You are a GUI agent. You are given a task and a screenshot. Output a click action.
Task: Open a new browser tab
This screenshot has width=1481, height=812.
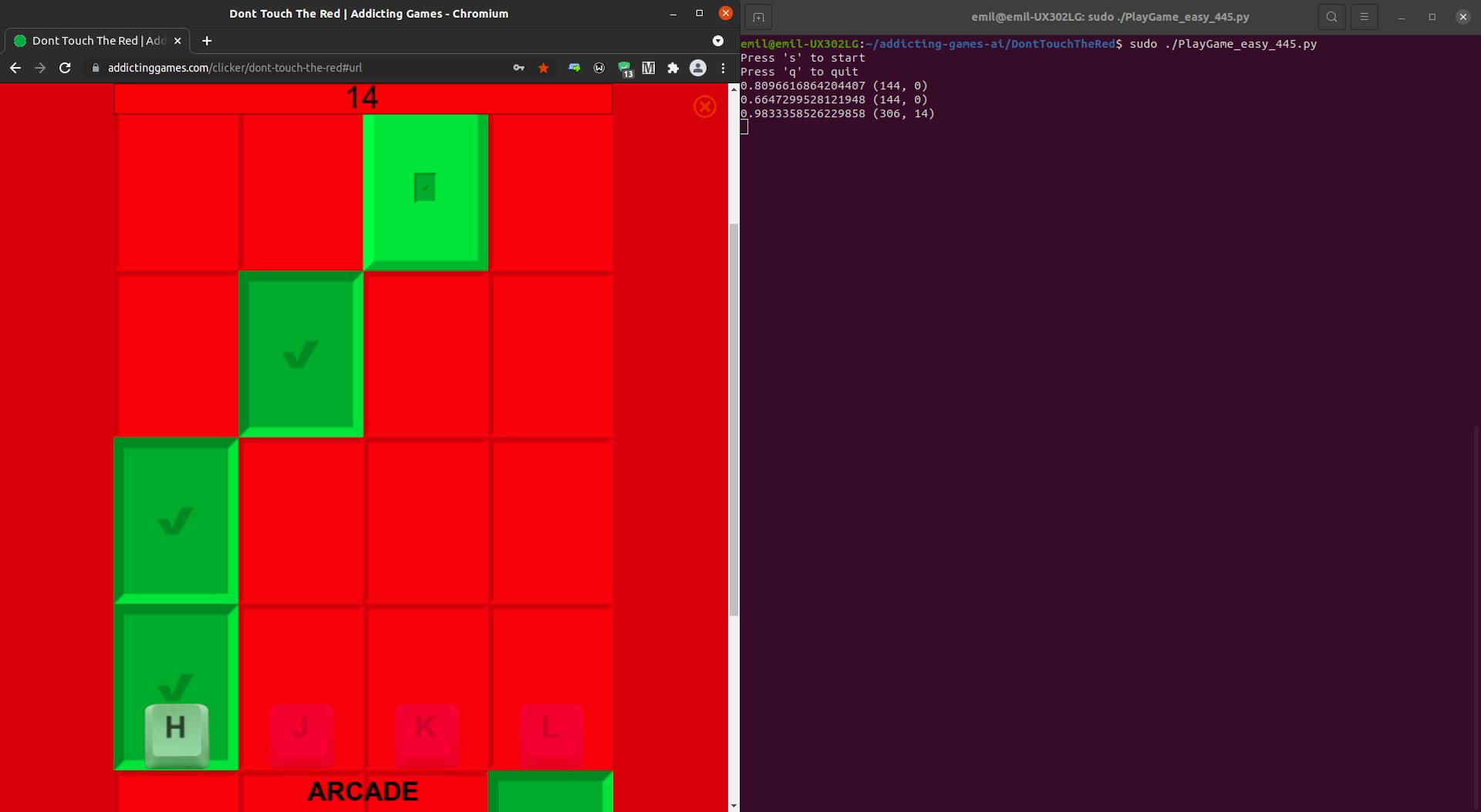(206, 41)
